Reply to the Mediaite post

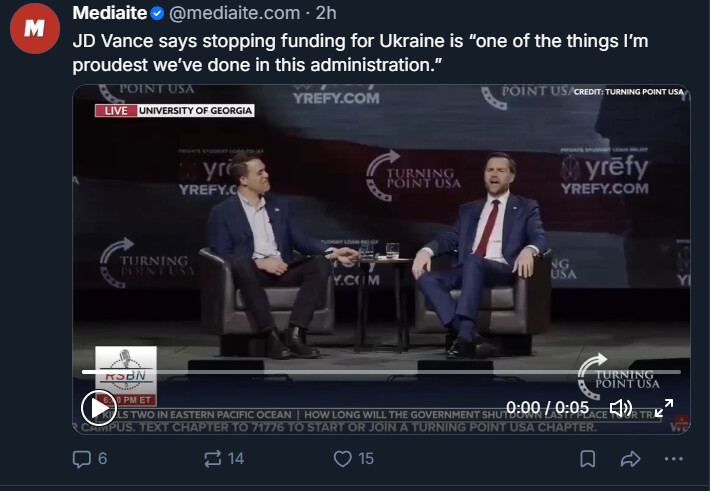tap(82, 459)
